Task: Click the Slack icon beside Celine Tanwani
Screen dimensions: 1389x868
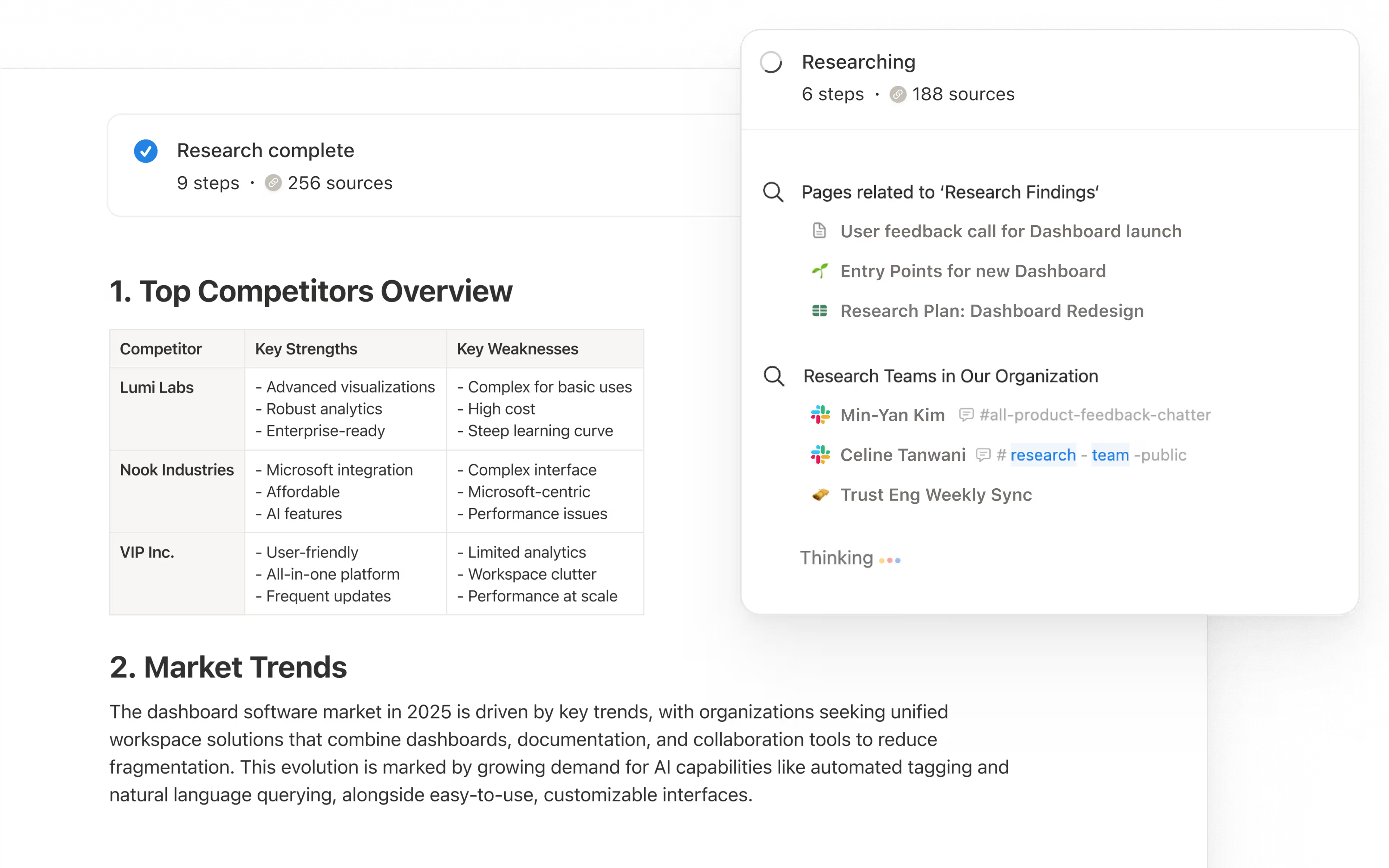Action: [820, 455]
